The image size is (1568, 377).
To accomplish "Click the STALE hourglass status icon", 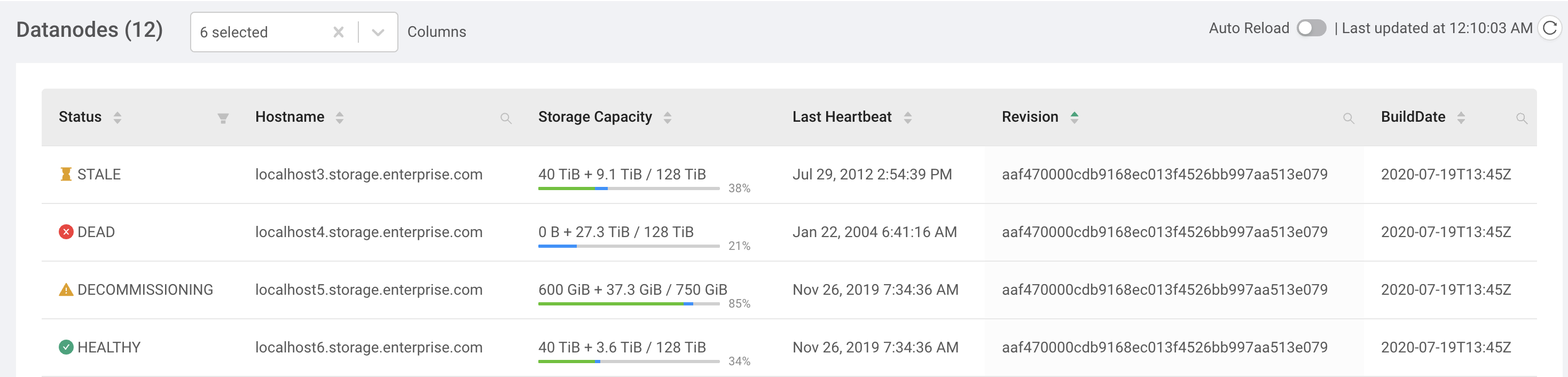I will click(66, 175).
